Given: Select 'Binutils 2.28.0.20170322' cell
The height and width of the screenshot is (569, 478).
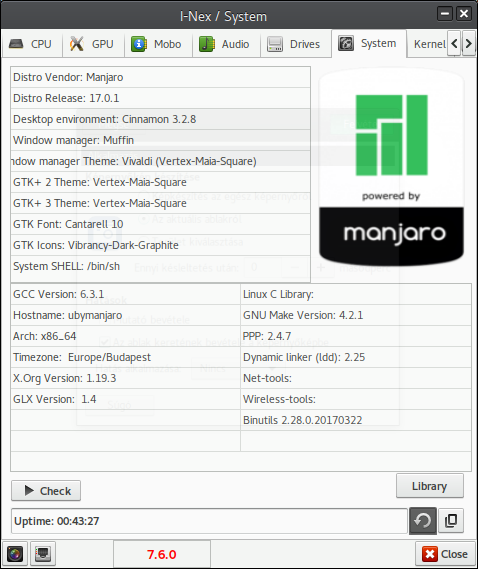Looking at the screenshot, I should [x=356, y=421].
